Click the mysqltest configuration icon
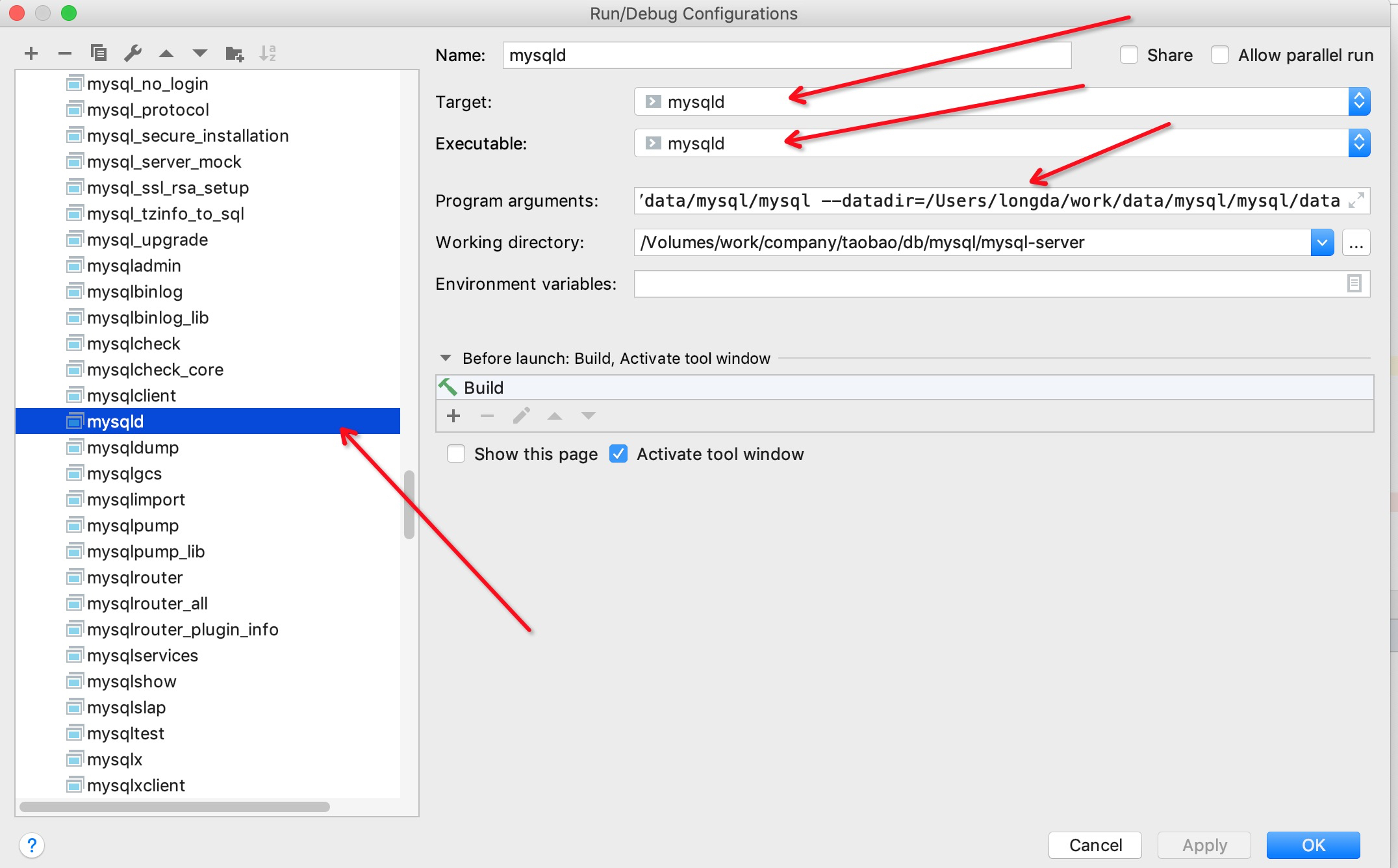This screenshot has width=1398, height=868. (75, 733)
